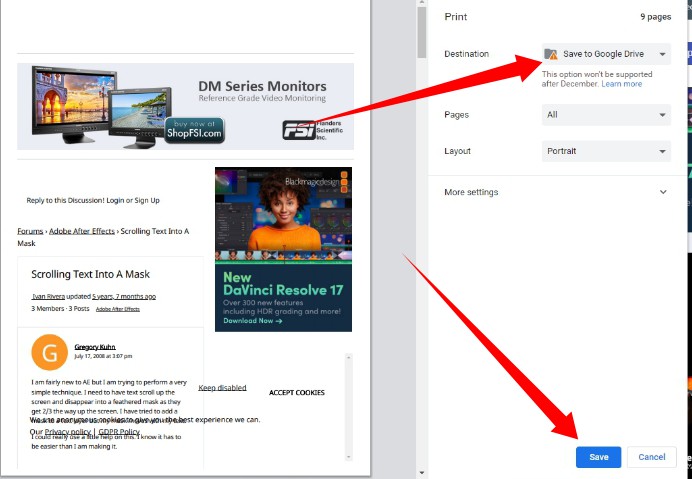This screenshot has width=692, height=479.
Task: Click the '5 years, 7 months ago' link
Action: tap(124, 296)
